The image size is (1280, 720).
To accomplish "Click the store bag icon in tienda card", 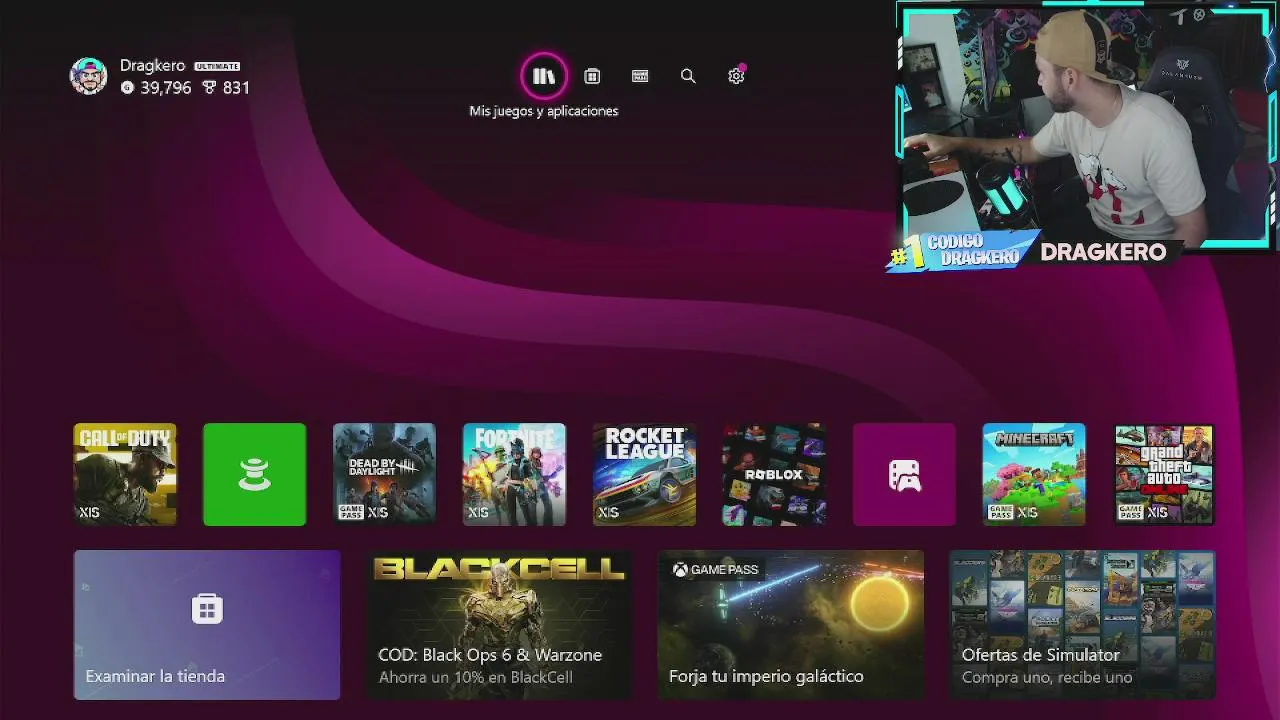I will (207, 608).
